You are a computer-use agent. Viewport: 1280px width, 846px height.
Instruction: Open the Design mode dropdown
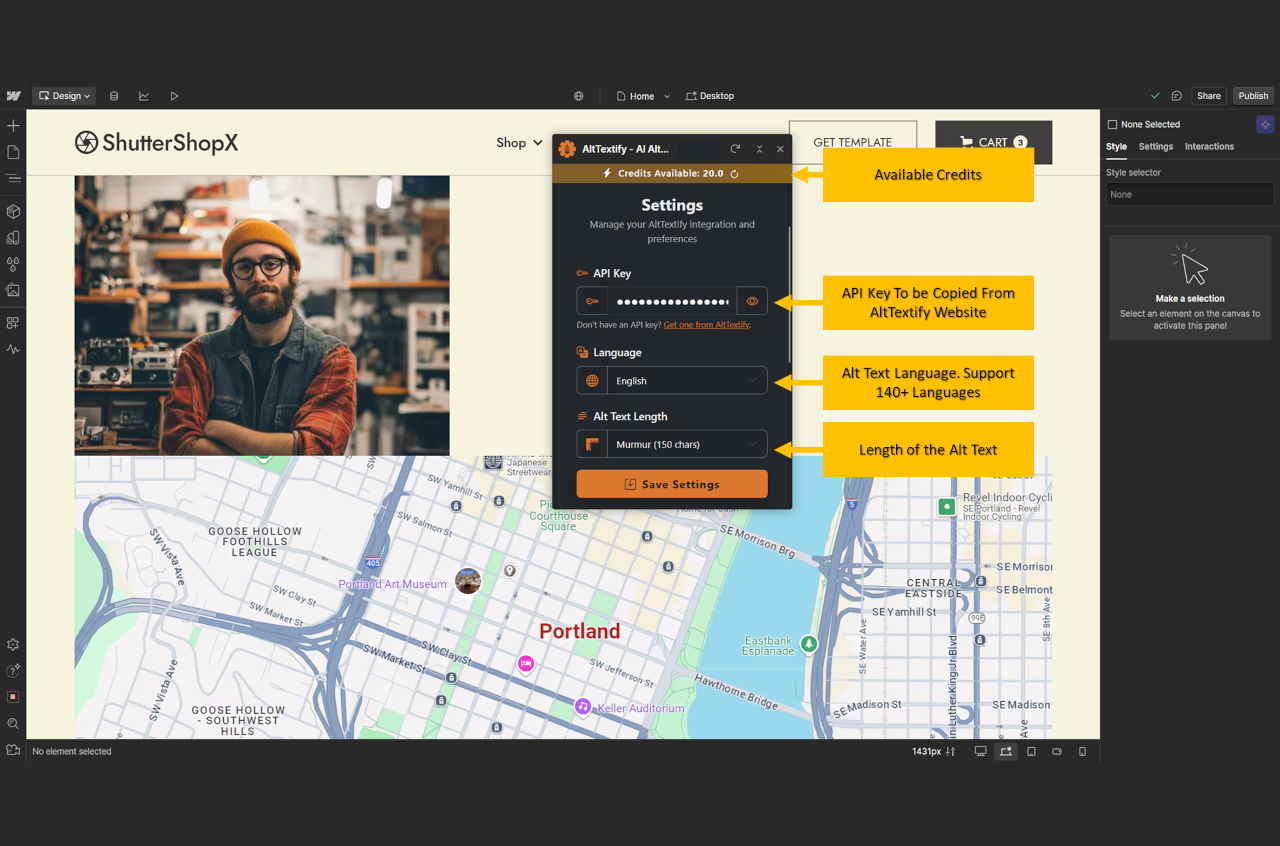pos(64,96)
